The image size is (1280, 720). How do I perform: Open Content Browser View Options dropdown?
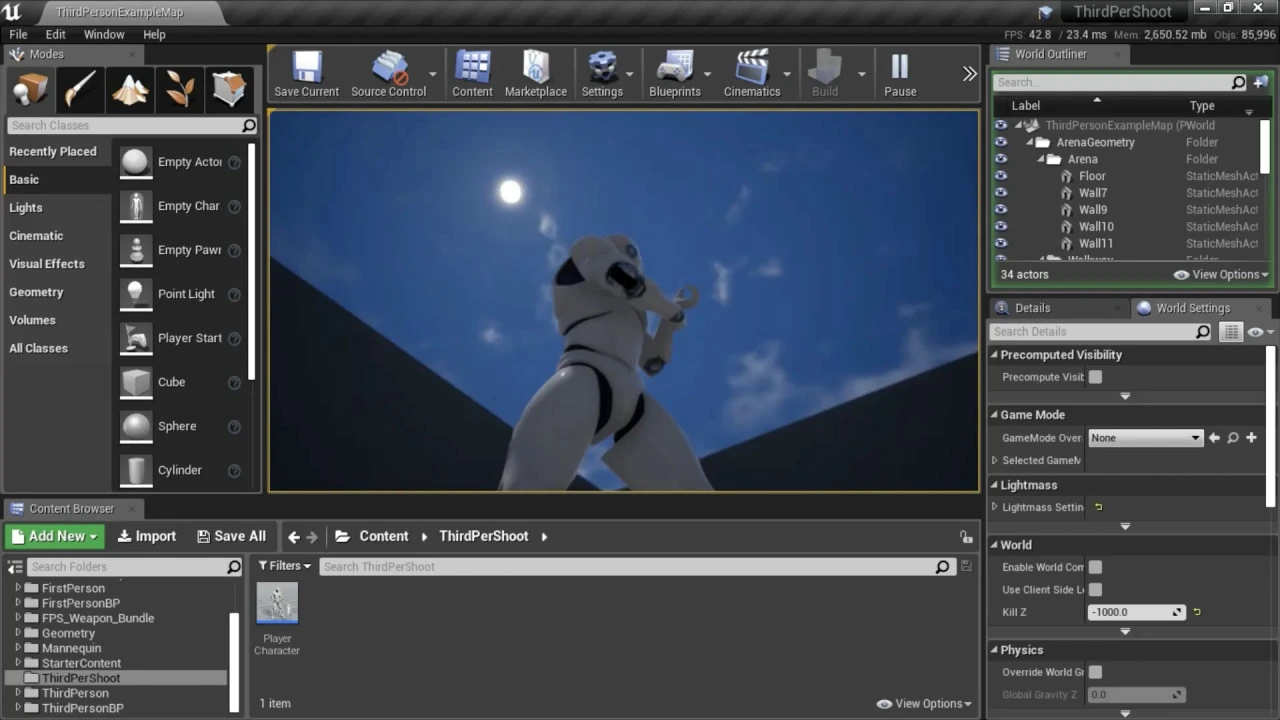(x=924, y=703)
